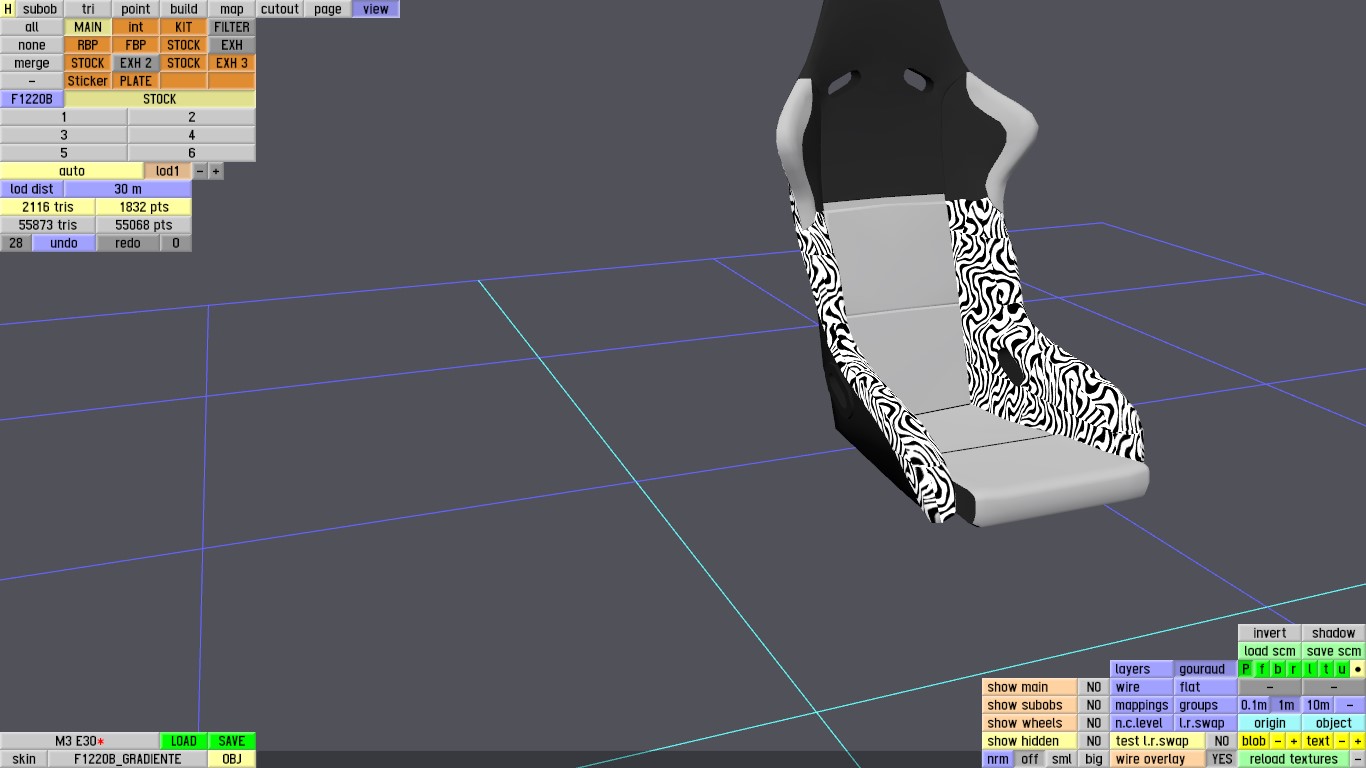The height and width of the screenshot is (768, 1366).
Task: Select the nrm option
Action: coord(998,759)
